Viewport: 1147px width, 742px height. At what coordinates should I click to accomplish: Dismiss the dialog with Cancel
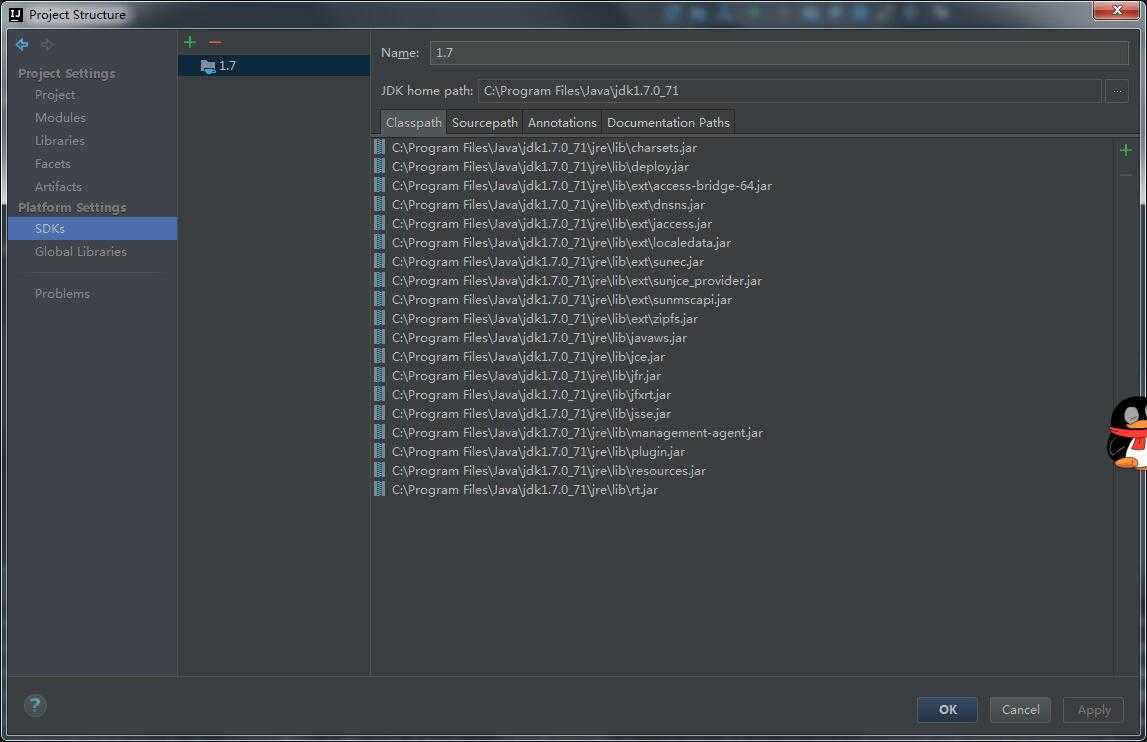coord(1020,710)
